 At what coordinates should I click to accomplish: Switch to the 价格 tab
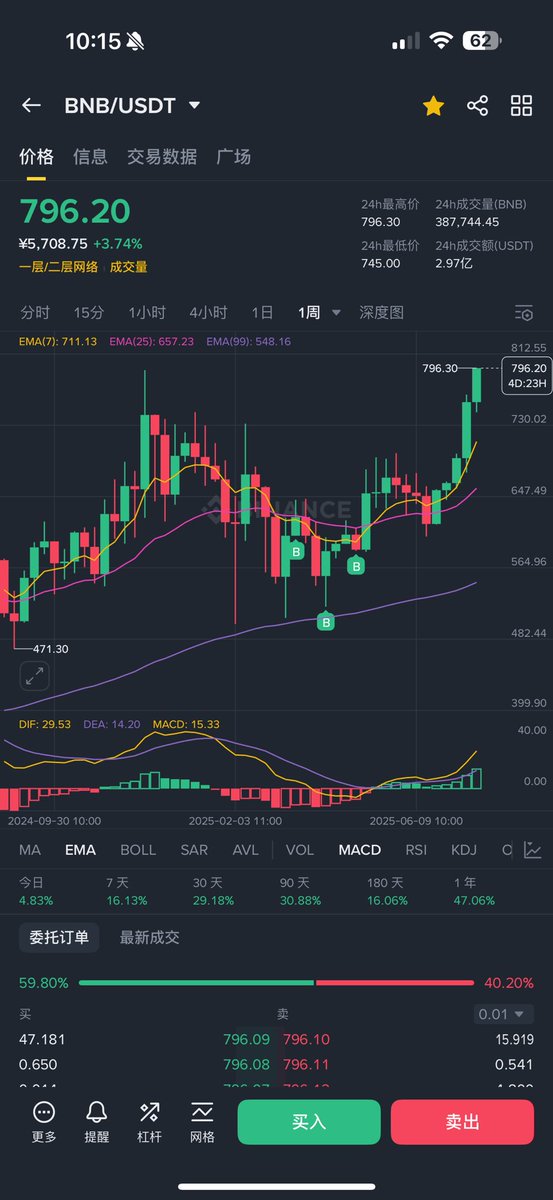[36, 156]
